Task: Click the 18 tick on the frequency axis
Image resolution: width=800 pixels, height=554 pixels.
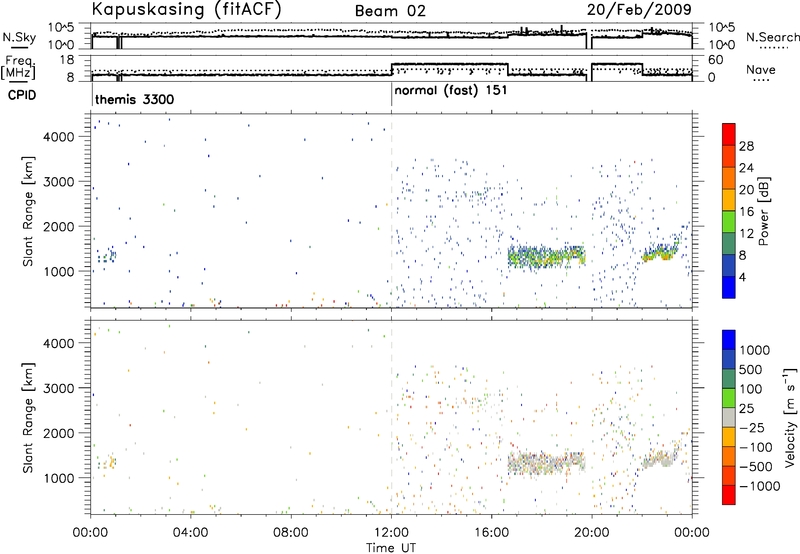Action: (x=68, y=60)
